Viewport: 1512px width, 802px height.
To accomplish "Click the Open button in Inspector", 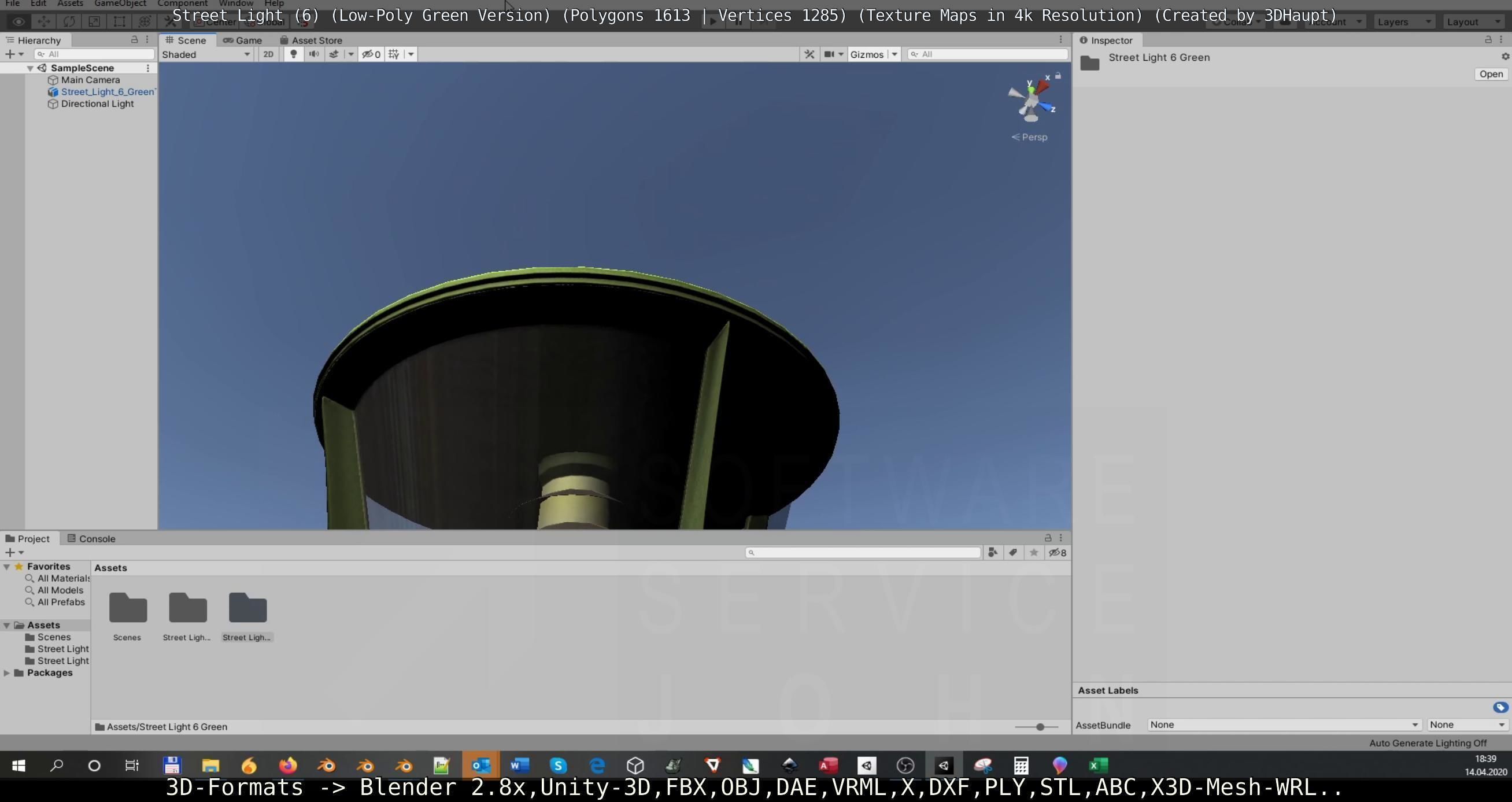I will pyautogui.click(x=1491, y=74).
